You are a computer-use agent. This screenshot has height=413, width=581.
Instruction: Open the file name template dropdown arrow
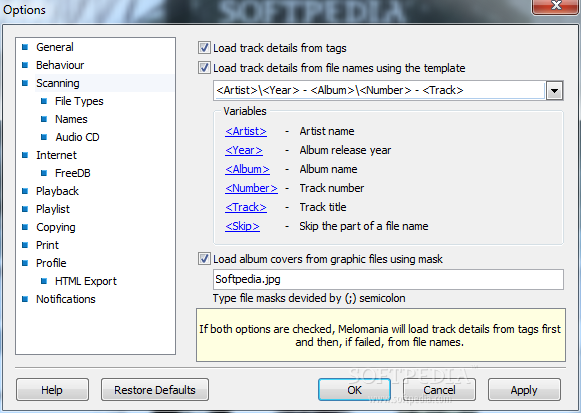pos(554,91)
